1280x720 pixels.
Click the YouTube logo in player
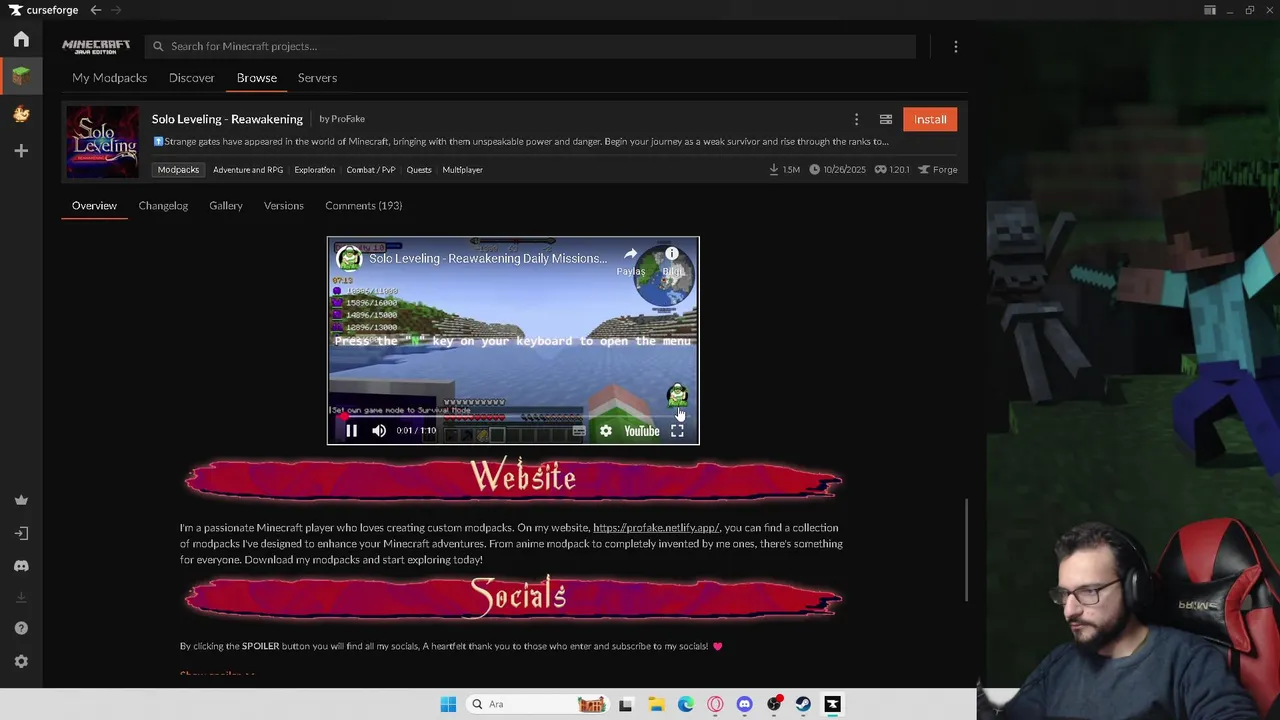pos(642,431)
